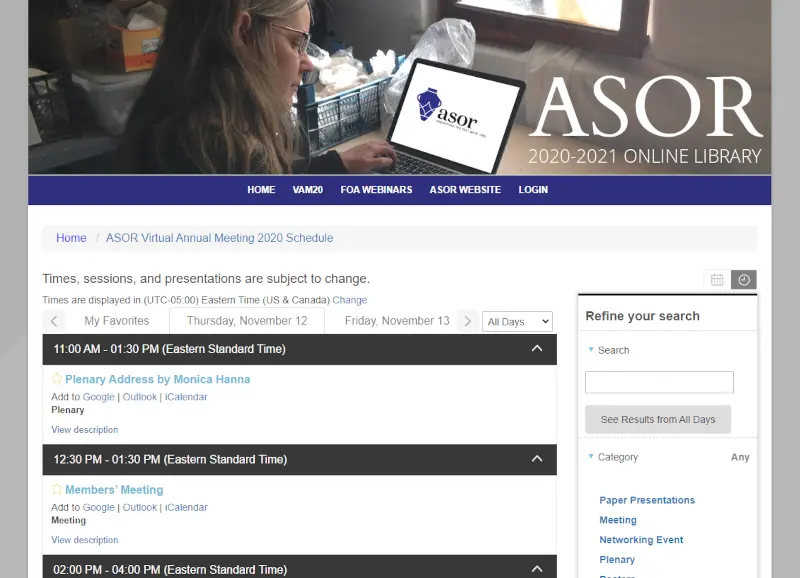Filter by Paper Presentations category
This screenshot has width=800, height=578.
(647, 500)
